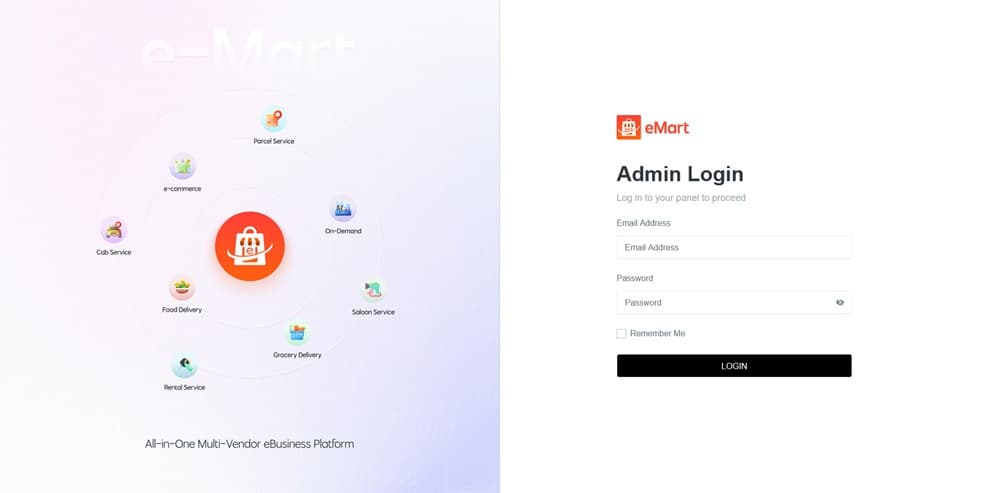Click the Admin Login heading

pos(680,174)
